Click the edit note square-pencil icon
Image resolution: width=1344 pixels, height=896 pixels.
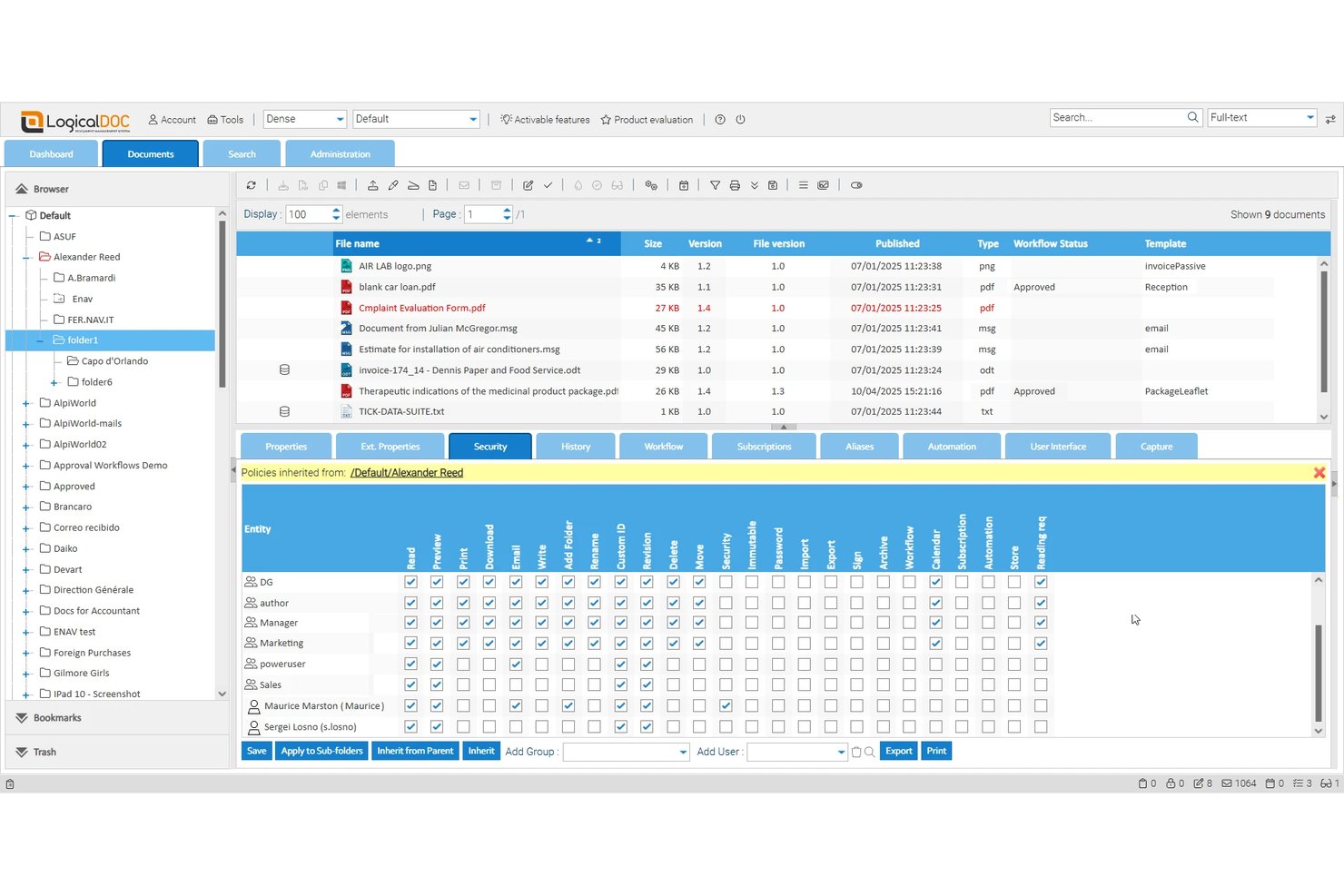click(x=529, y=185)
